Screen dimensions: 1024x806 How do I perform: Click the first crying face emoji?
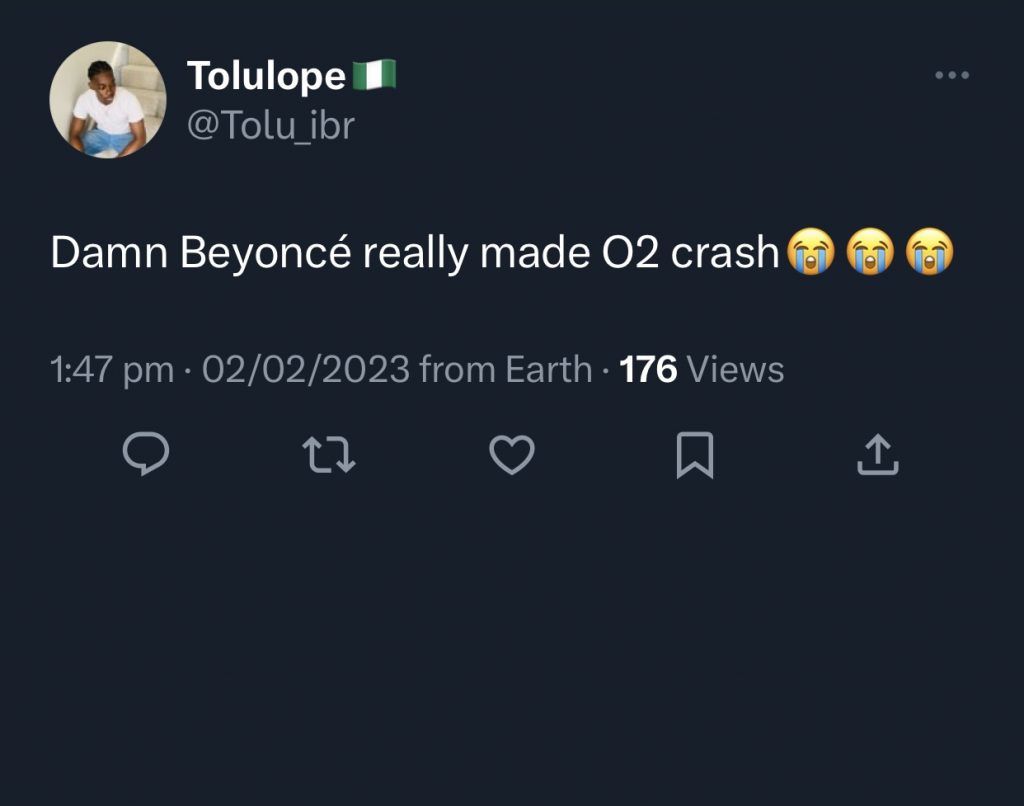(810, 253)
